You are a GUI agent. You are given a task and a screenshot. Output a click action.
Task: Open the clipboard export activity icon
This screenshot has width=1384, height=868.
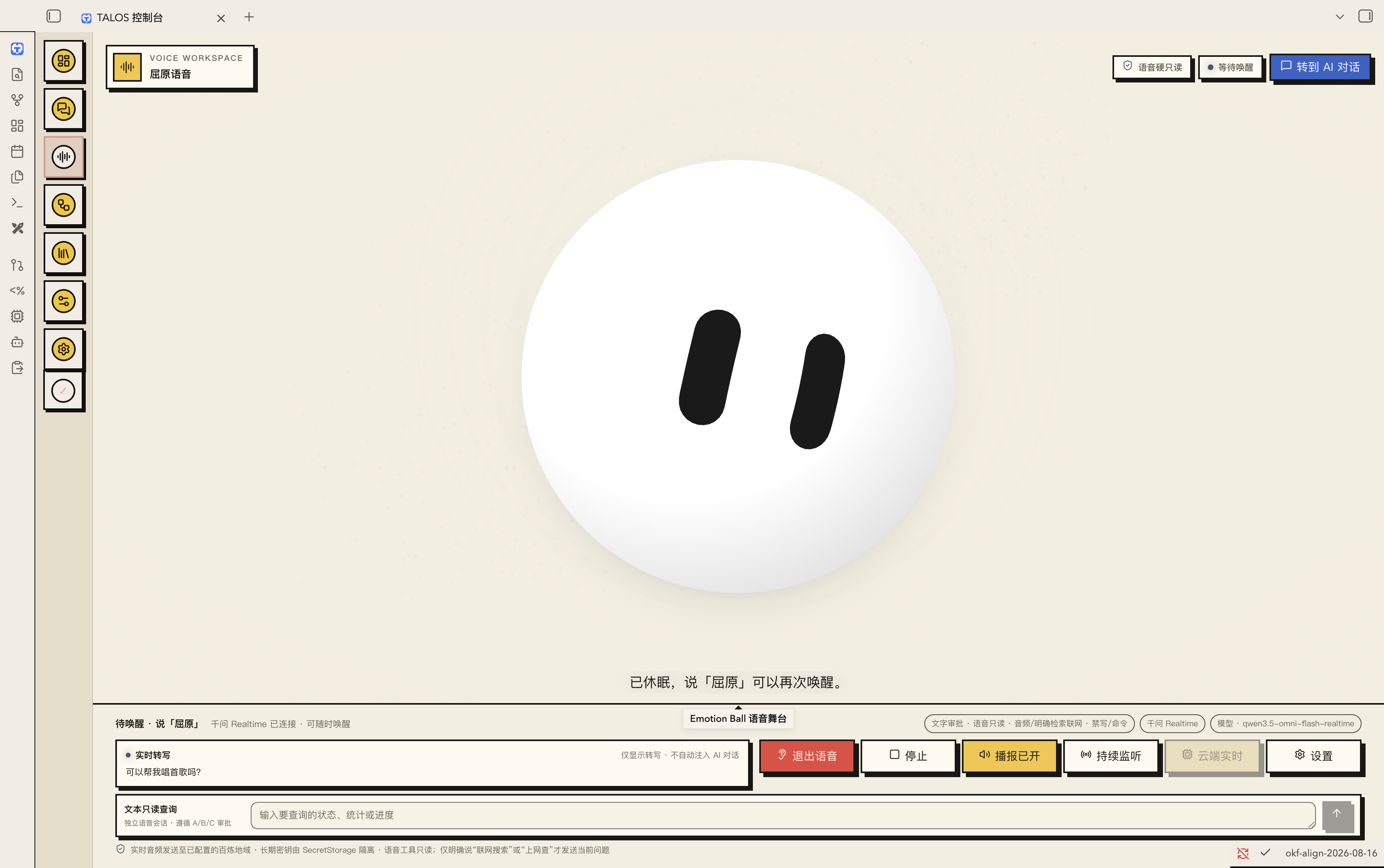click(17, 368)
